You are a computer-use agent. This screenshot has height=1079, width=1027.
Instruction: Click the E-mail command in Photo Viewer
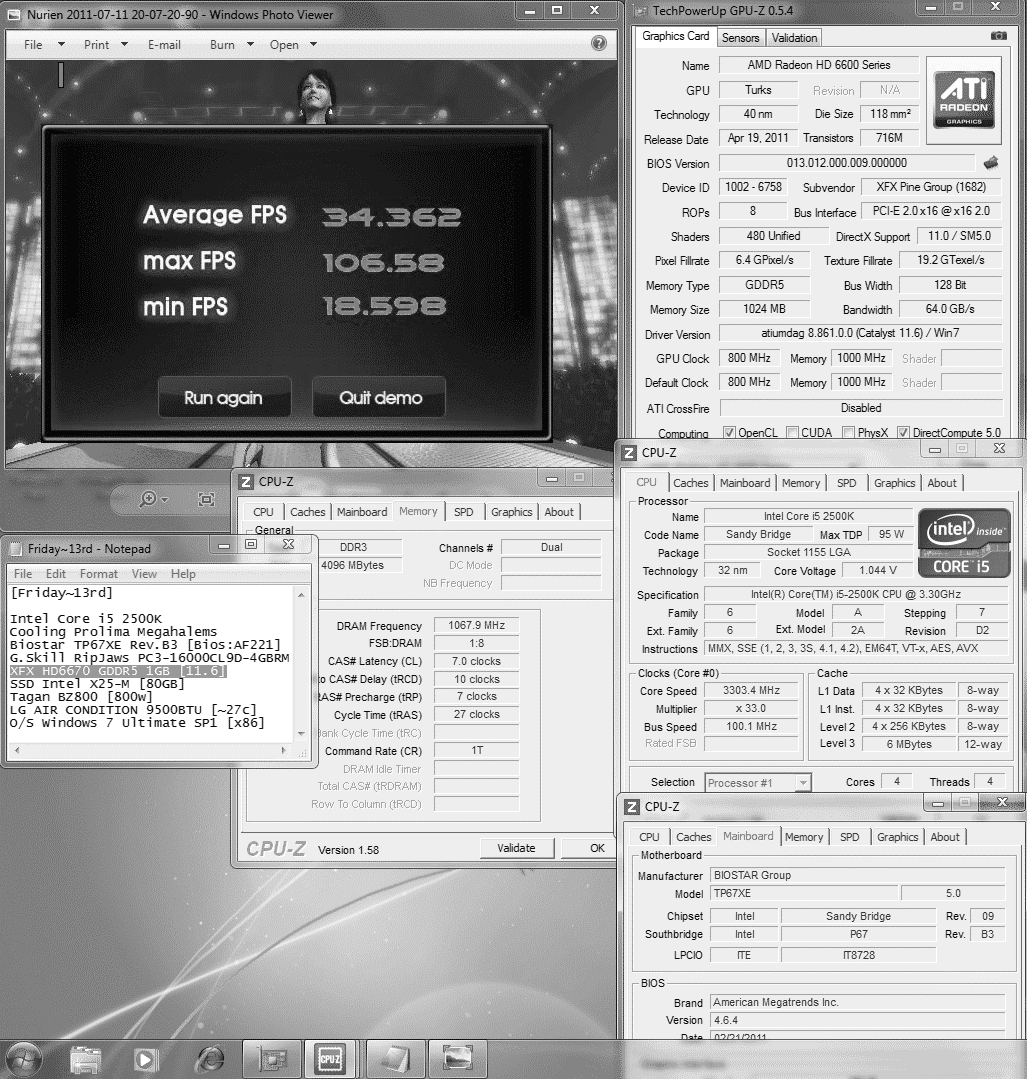165,45
